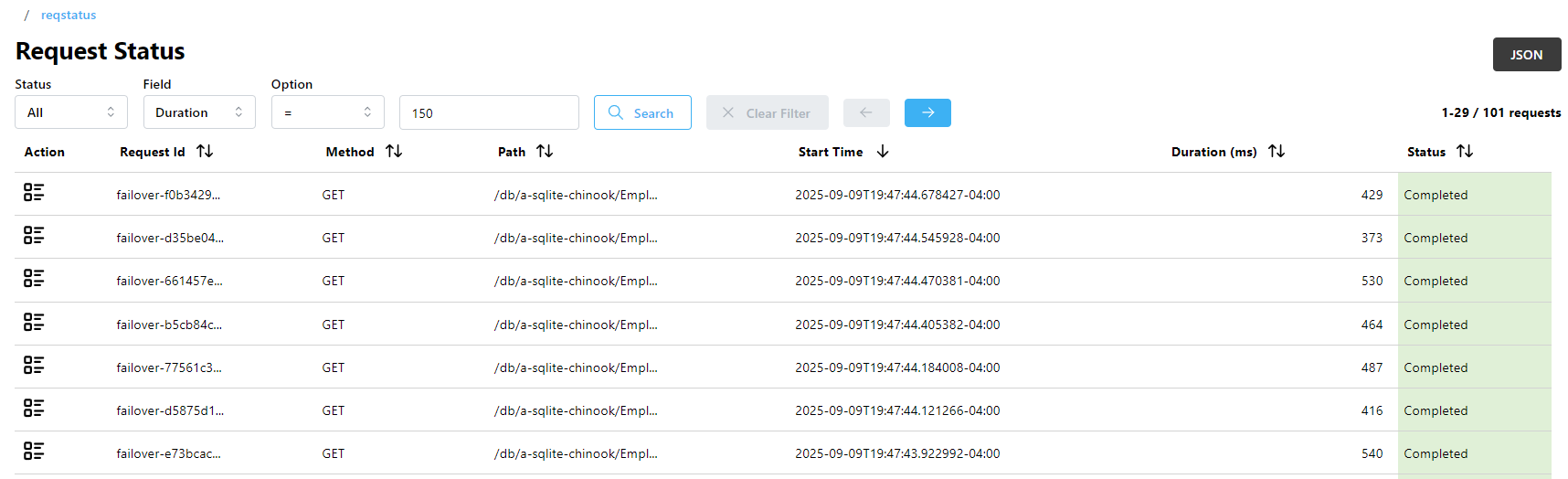Click the JSON button
The height and width of the screenshot is (479, 1568).
pos(1526,55)
